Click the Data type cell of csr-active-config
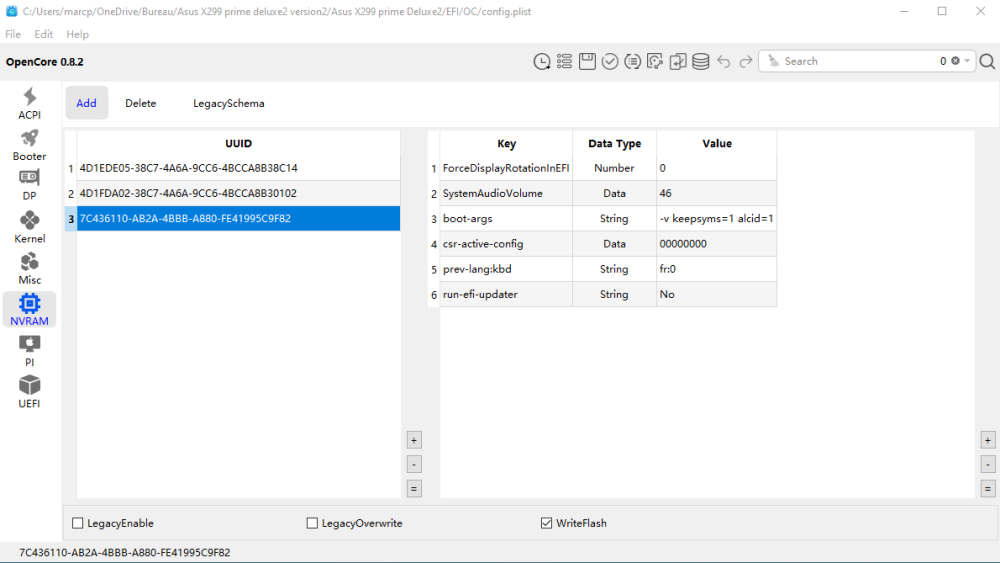Viewport: 1000px width, 563px height. click(614, 244)
